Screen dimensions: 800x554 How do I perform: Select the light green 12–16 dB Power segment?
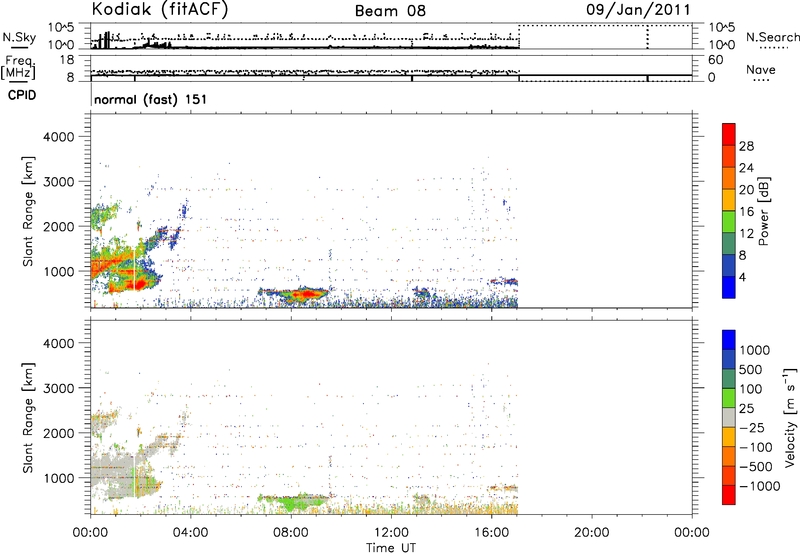(729, 221)
